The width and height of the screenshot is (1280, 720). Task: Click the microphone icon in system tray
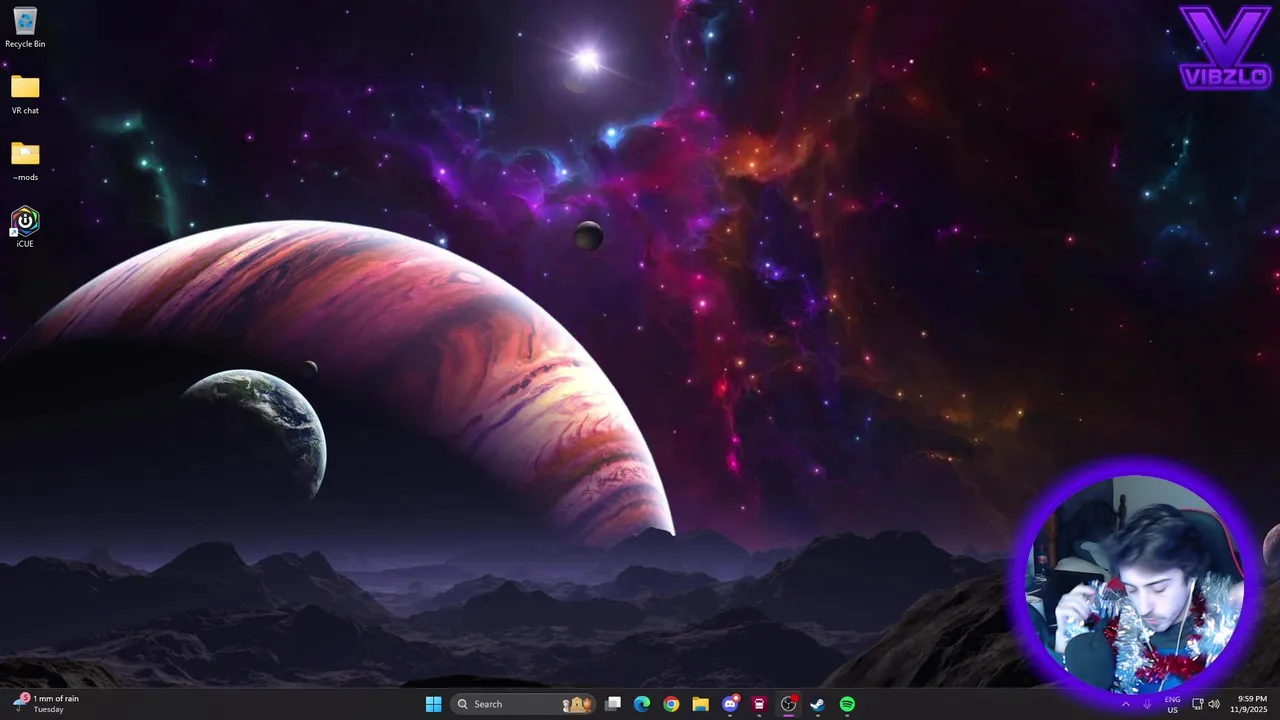[x=1147, y=704]
